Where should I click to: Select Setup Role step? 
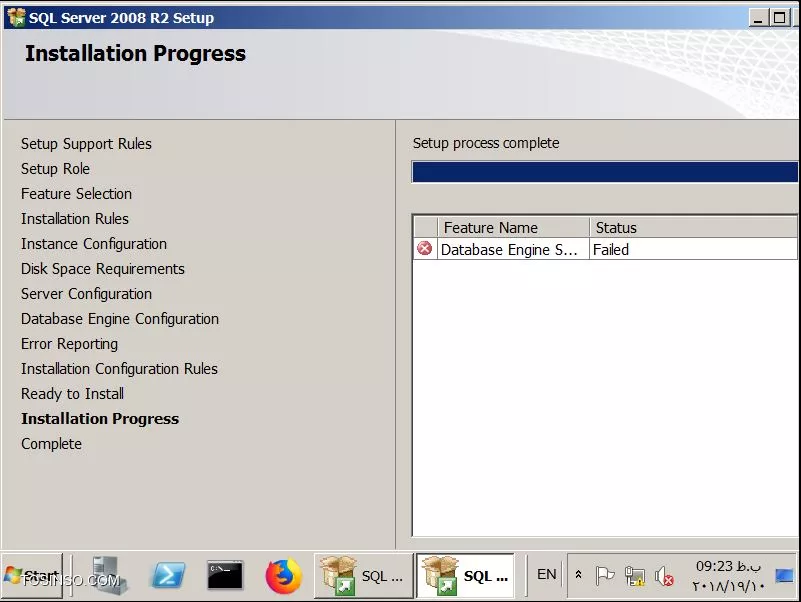(x=55, y=169)
